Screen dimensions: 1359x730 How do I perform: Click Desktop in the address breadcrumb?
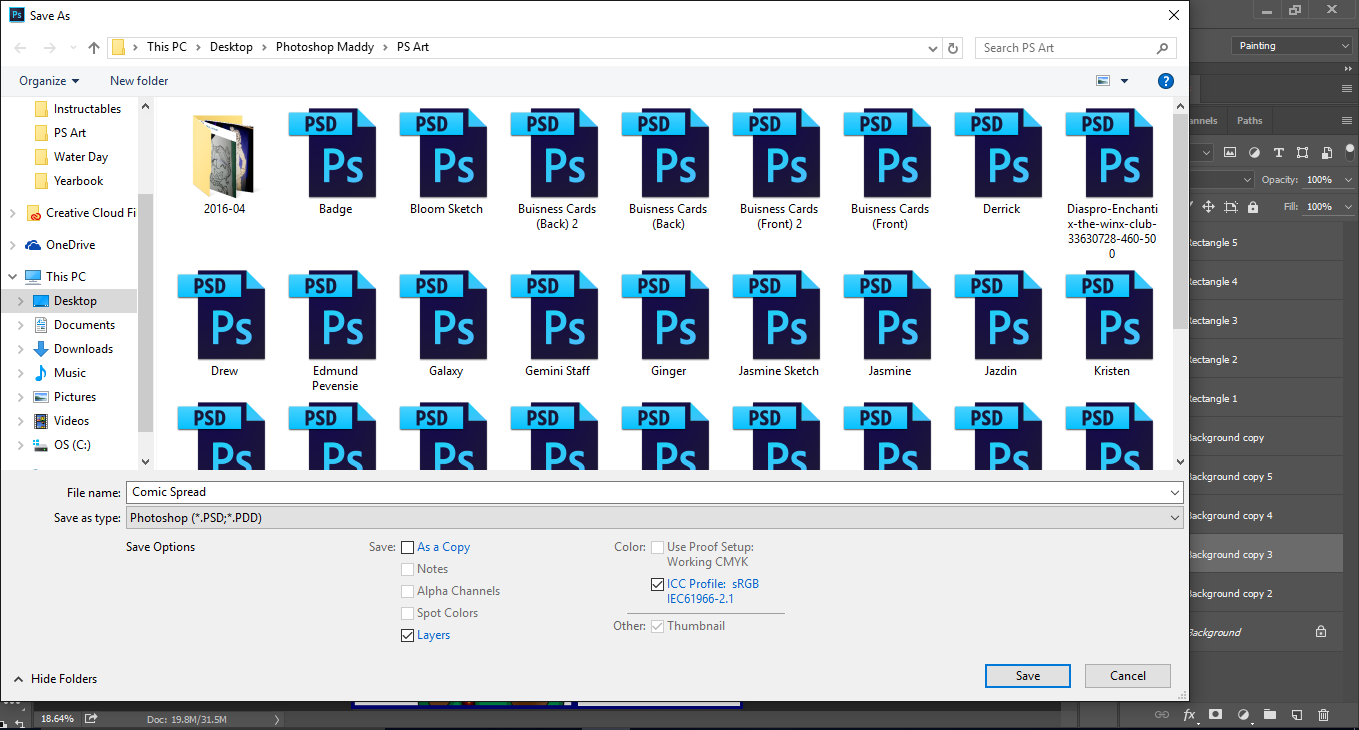231,47
